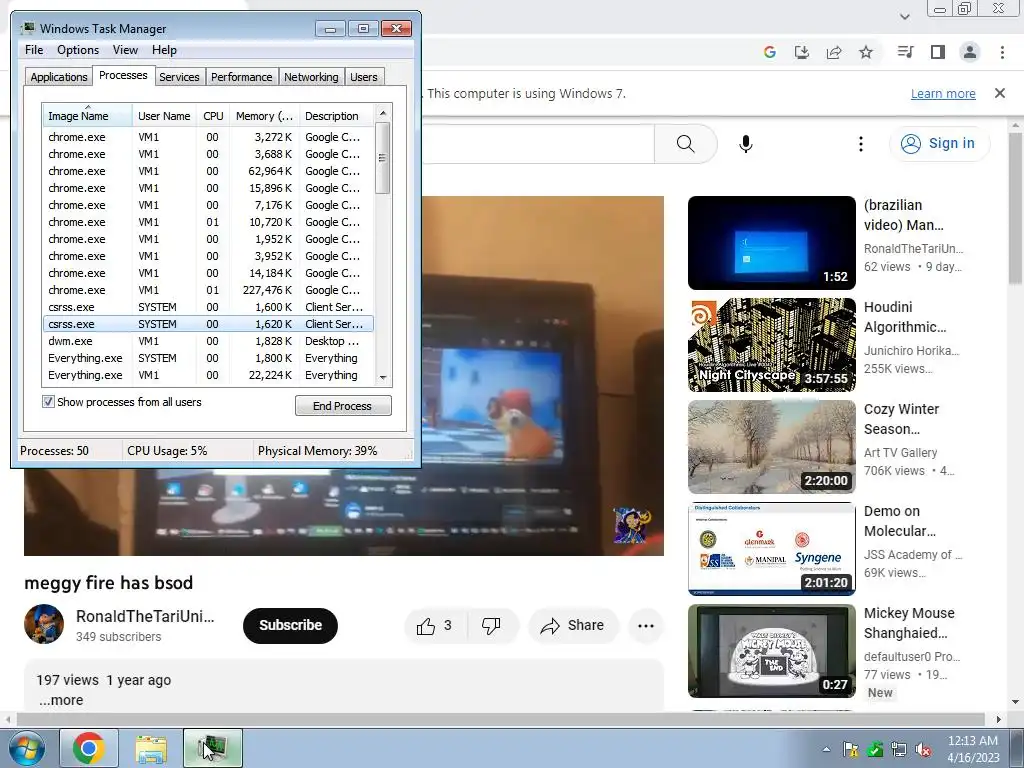Screen dimensions: 1024x768
Task: Like the video with thumbs up
Action: (x=434, y=626)
